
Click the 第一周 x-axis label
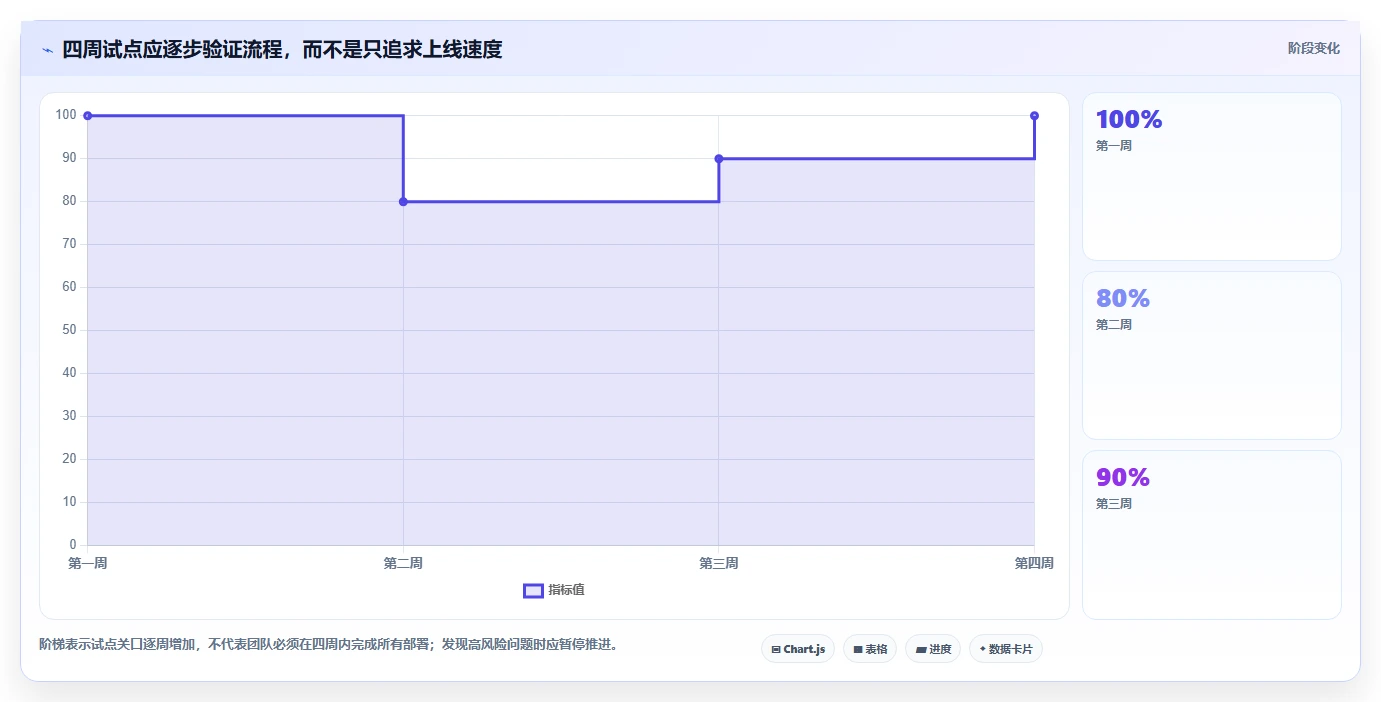point(88,564)
